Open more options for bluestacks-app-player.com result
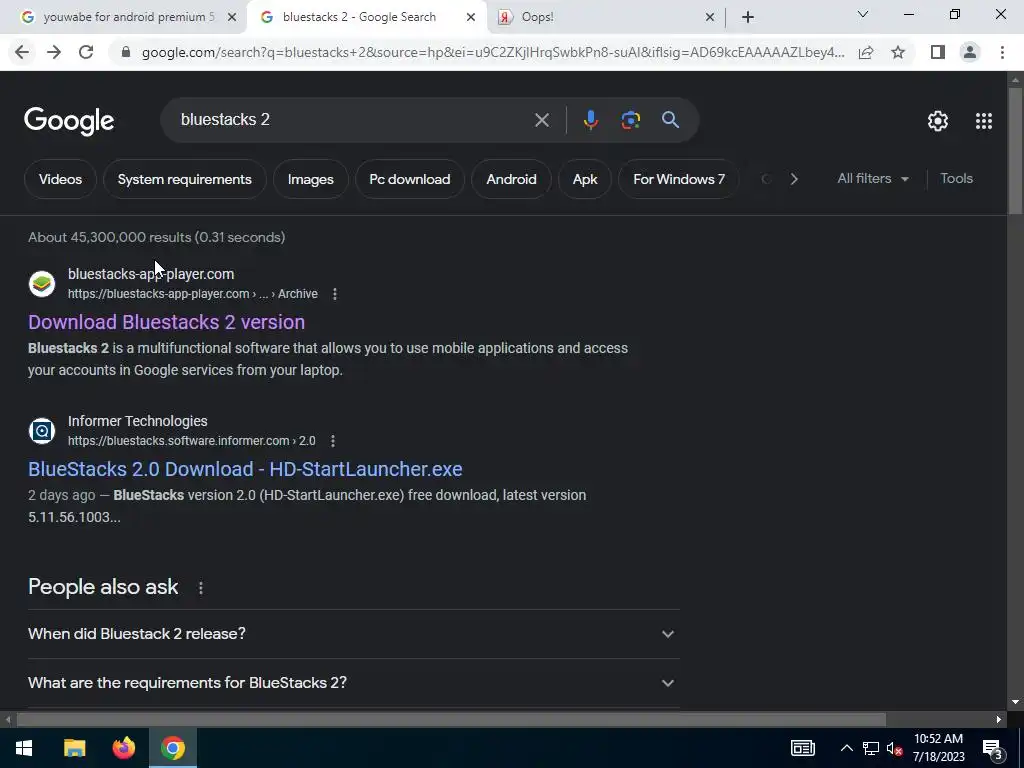 (334, 294)
